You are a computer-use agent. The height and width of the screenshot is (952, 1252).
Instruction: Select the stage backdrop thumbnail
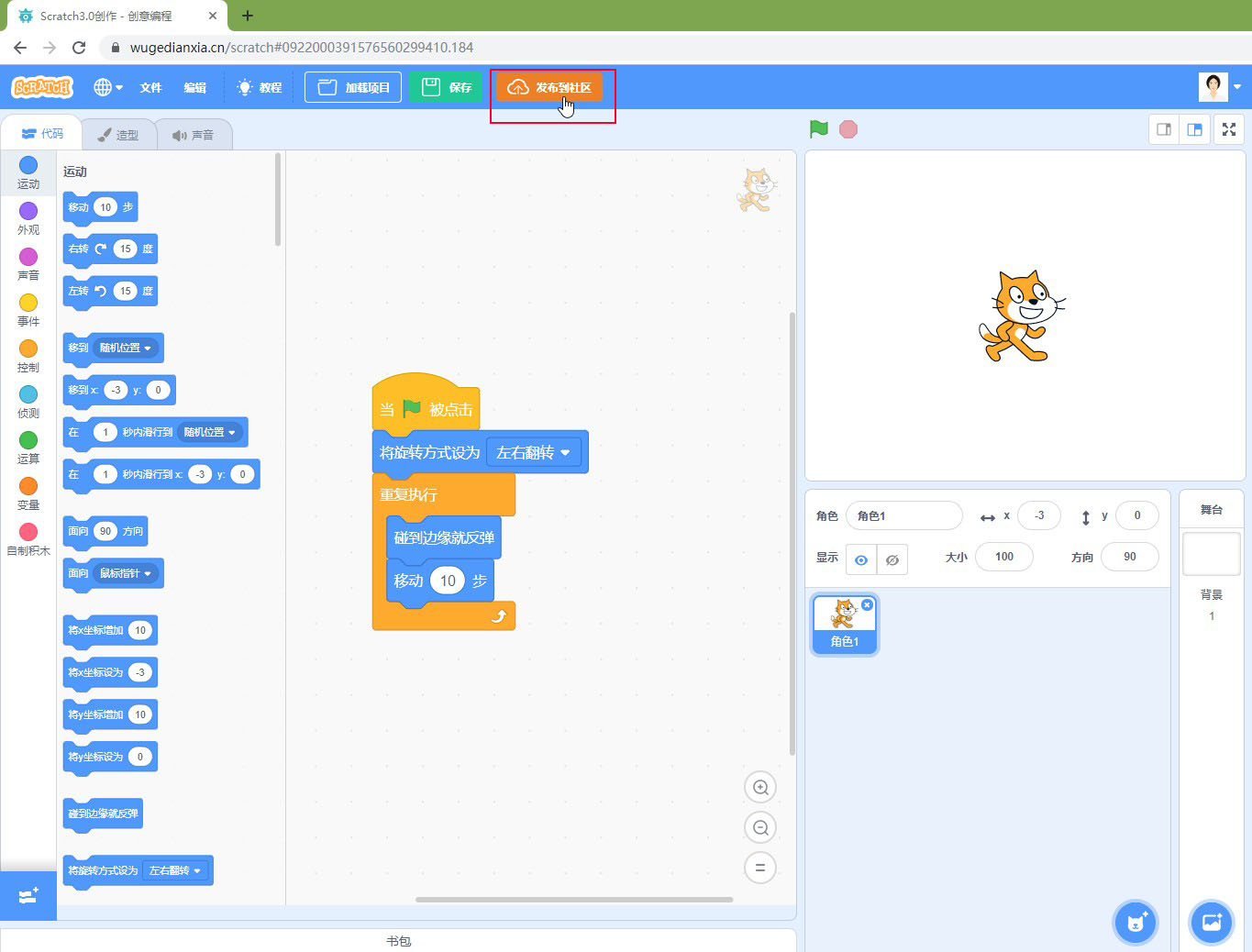click(1212, 554)
